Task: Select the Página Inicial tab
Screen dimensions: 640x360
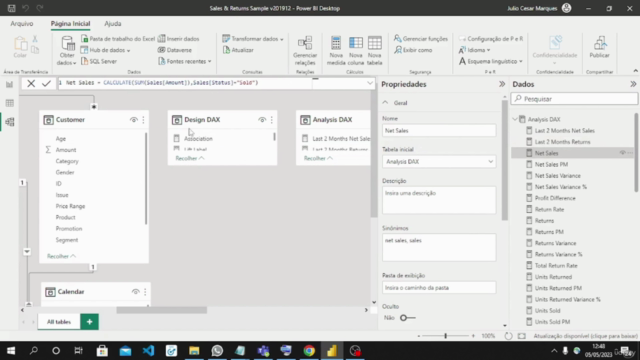Action: point(70,24)
